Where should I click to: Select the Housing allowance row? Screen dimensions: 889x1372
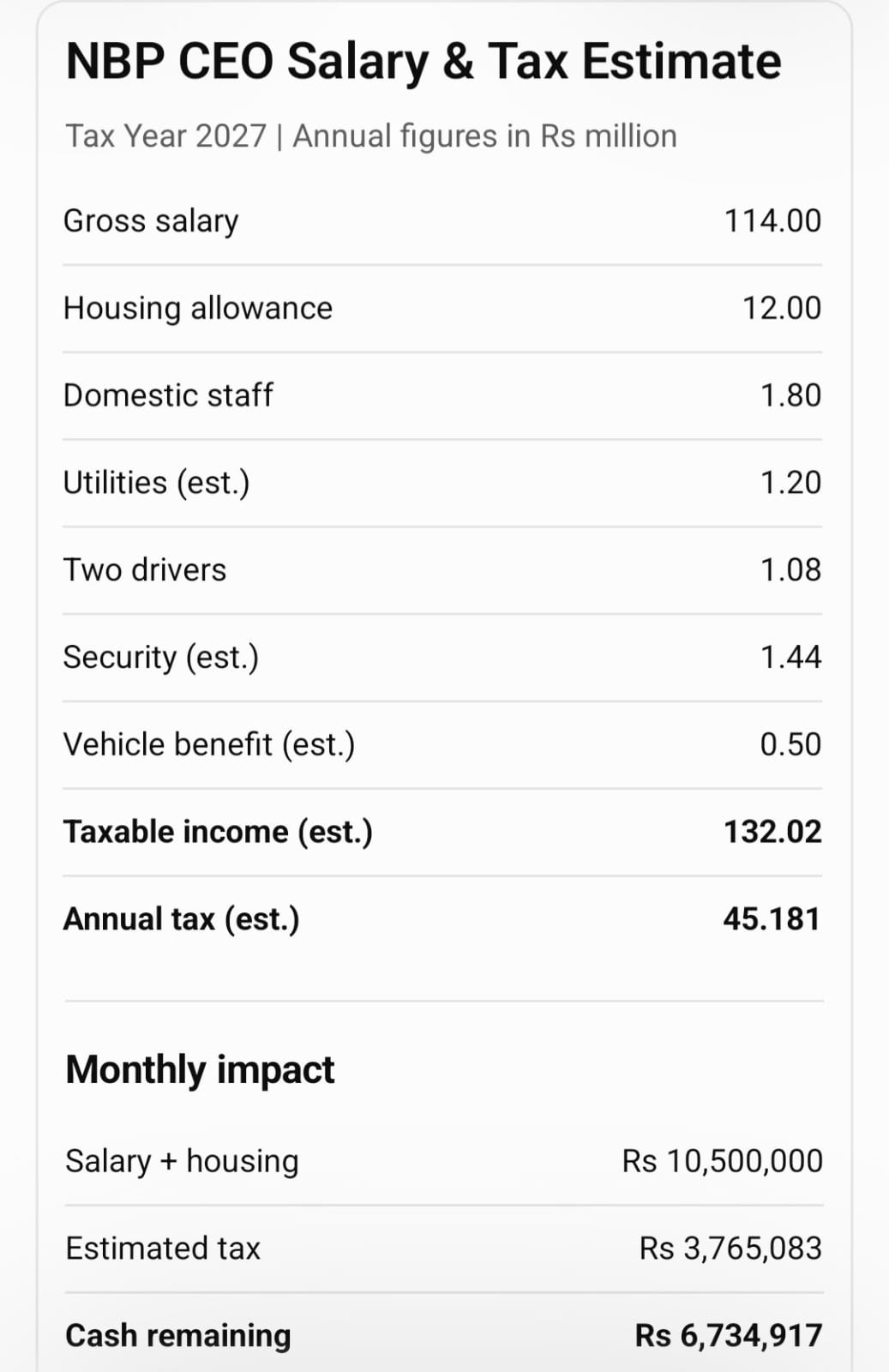coord(442,308)
